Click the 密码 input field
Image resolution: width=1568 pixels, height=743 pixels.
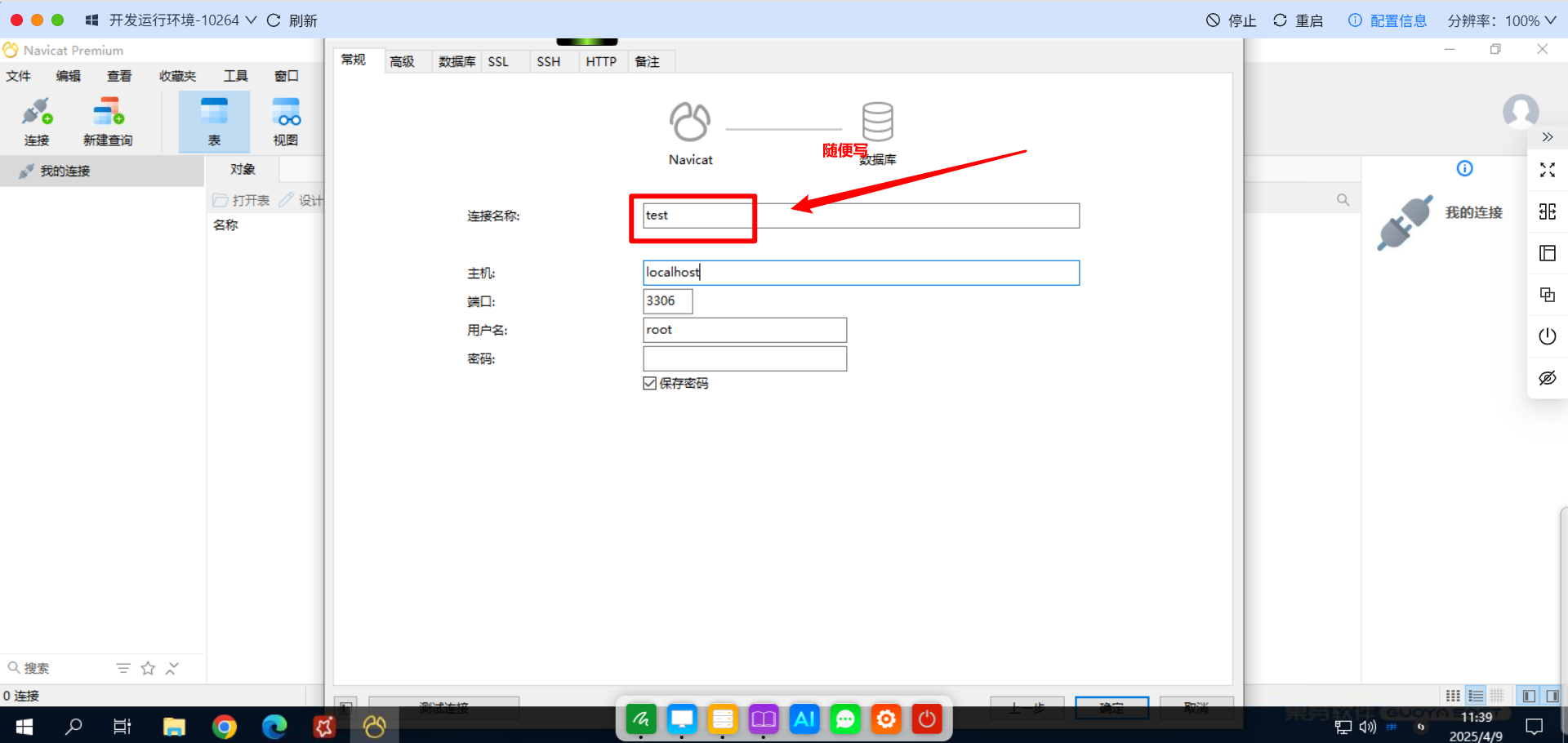(745, 358)
